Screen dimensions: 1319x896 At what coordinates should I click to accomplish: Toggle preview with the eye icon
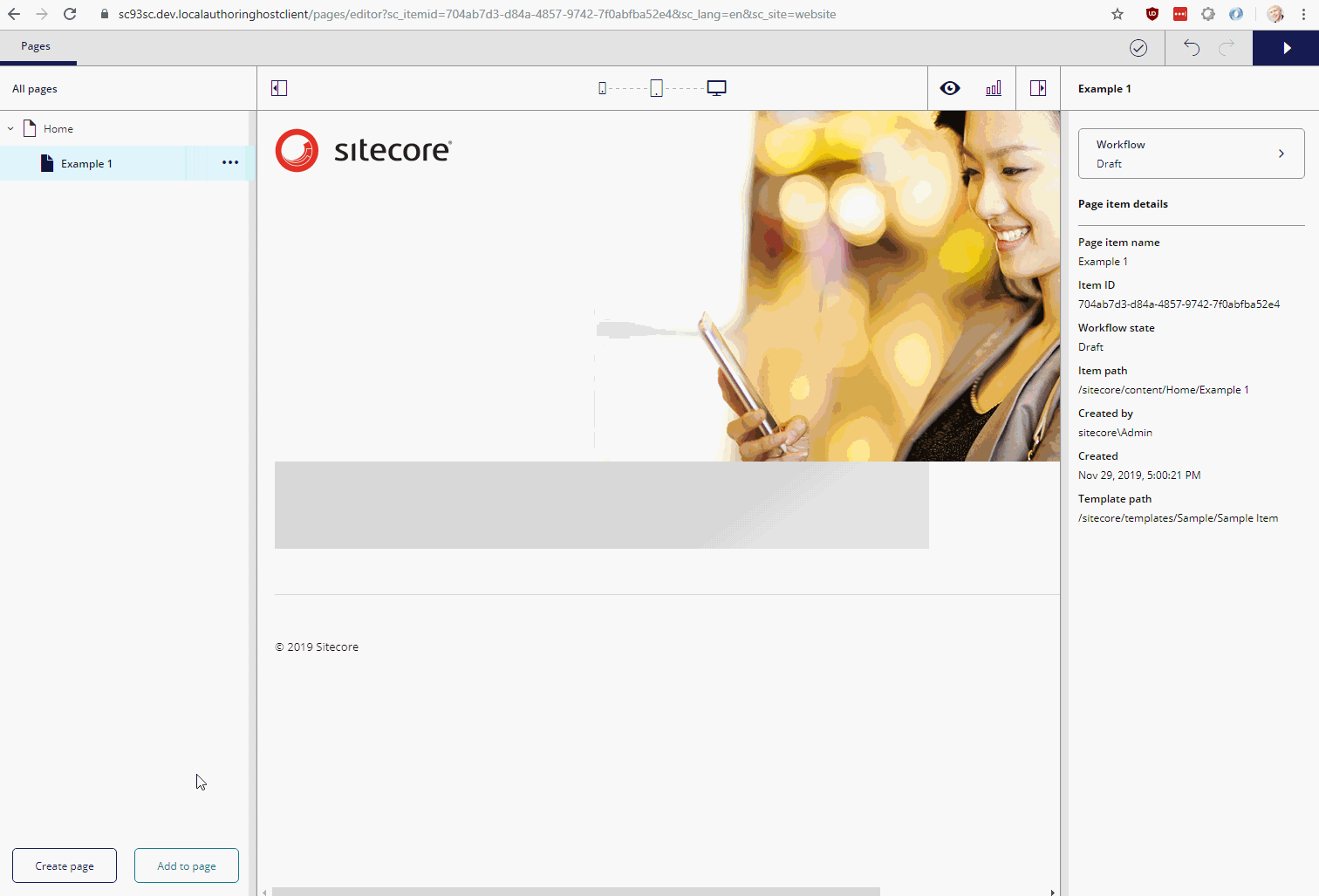click(x=950, y=88)
